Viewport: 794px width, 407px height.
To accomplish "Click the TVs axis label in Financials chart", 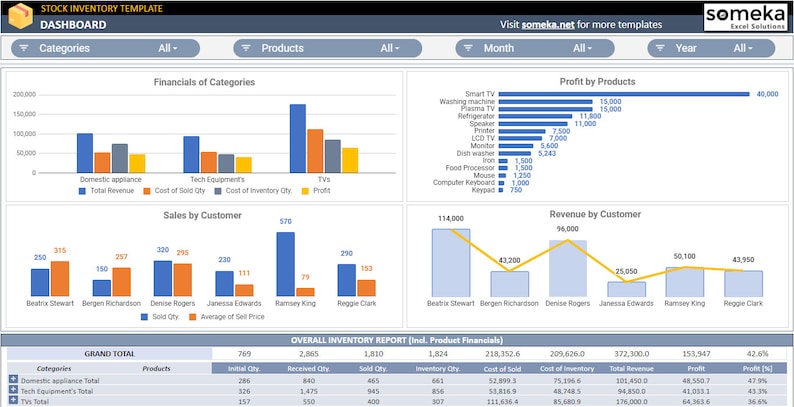I will (x=324, y=179).
